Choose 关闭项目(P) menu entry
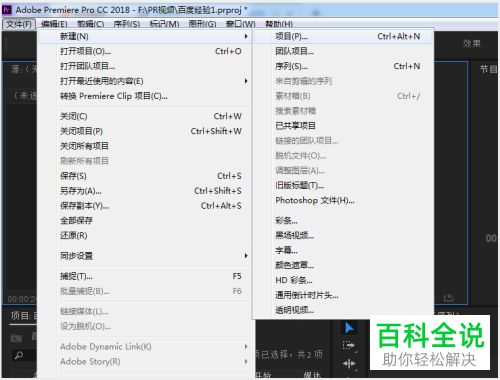 (145, 131)
